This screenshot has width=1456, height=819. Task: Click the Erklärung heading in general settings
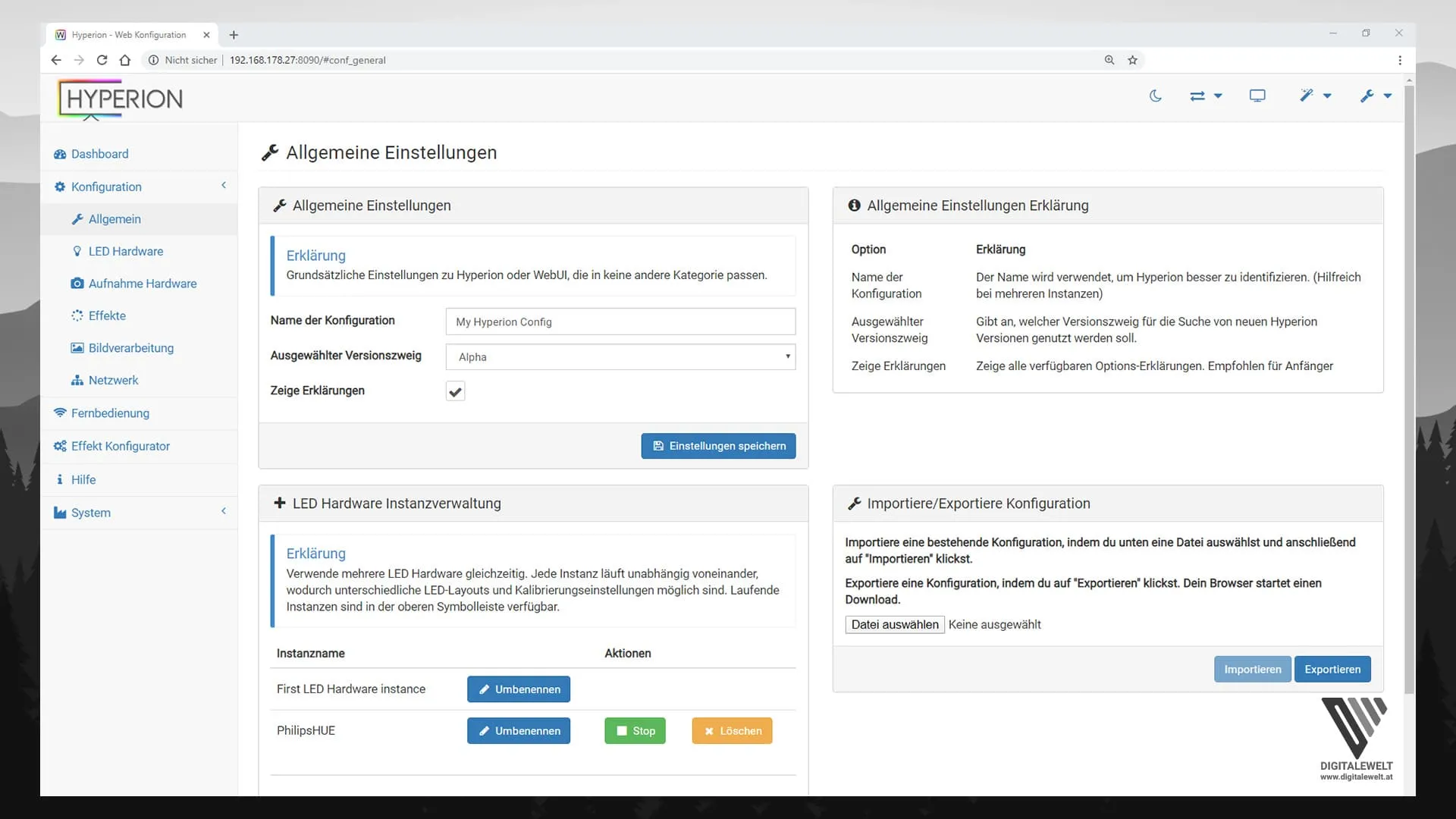[315, 256]
